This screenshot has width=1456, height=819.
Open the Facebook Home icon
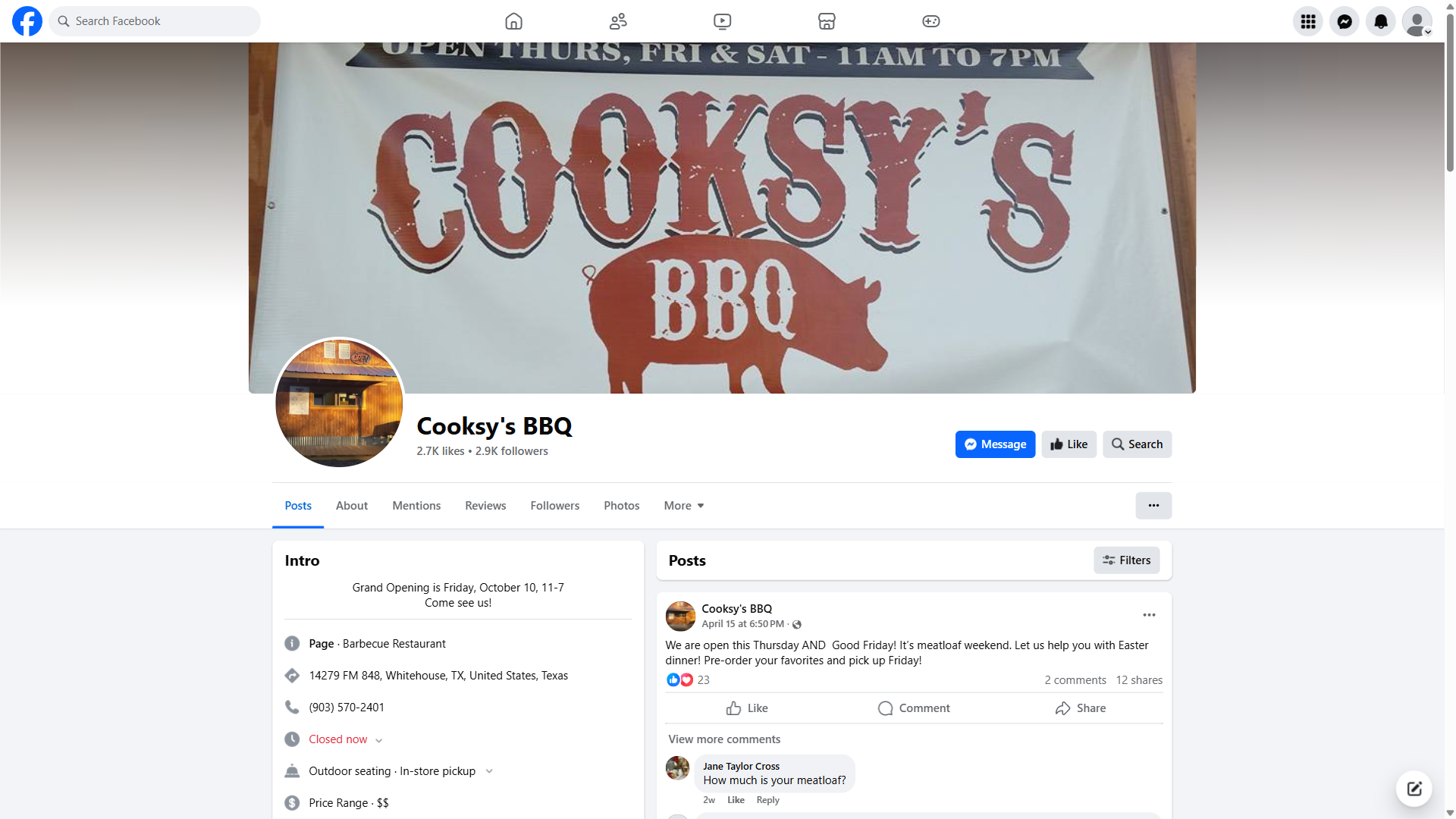[x=513, y=21]
